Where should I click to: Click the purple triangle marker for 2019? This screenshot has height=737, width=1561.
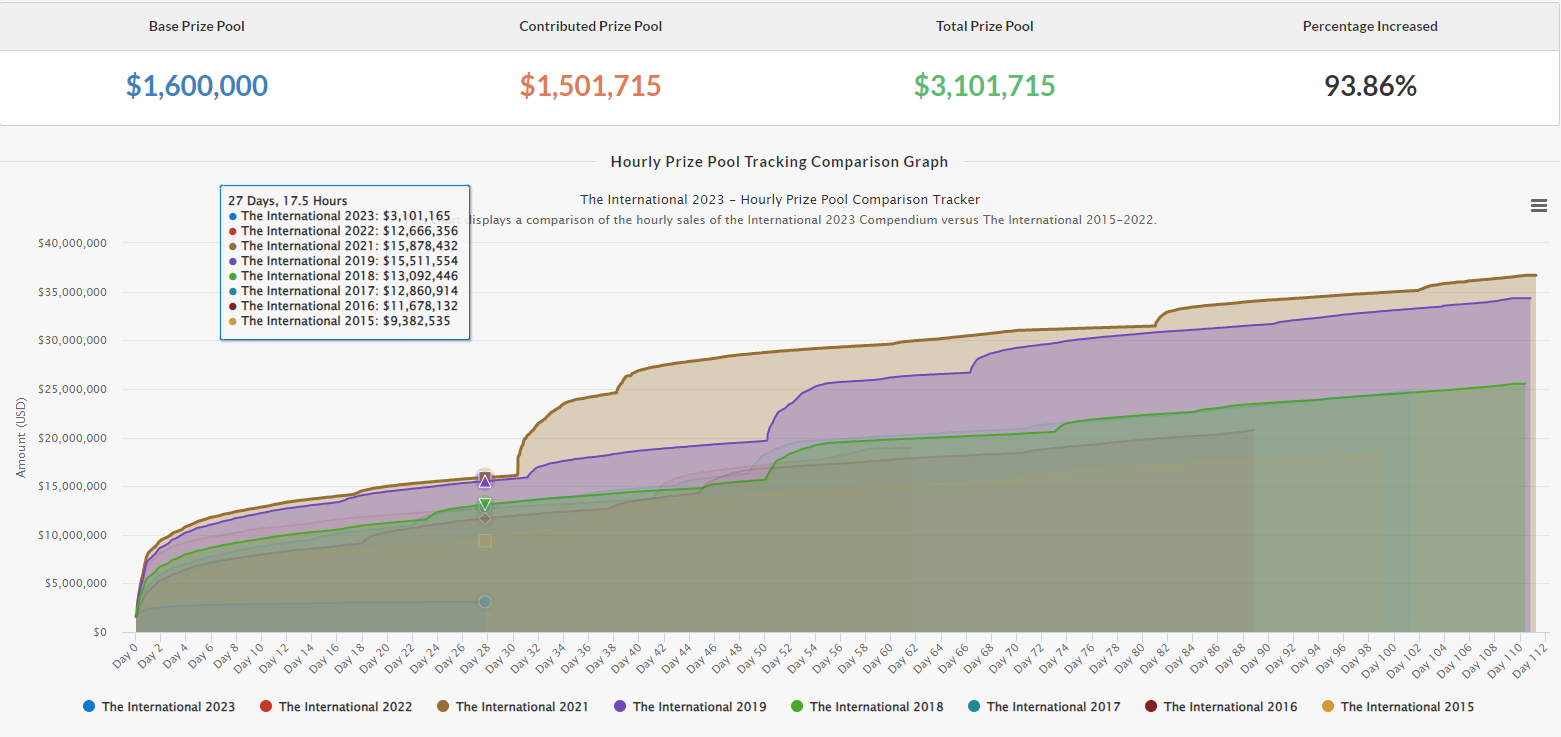[485, 481]
